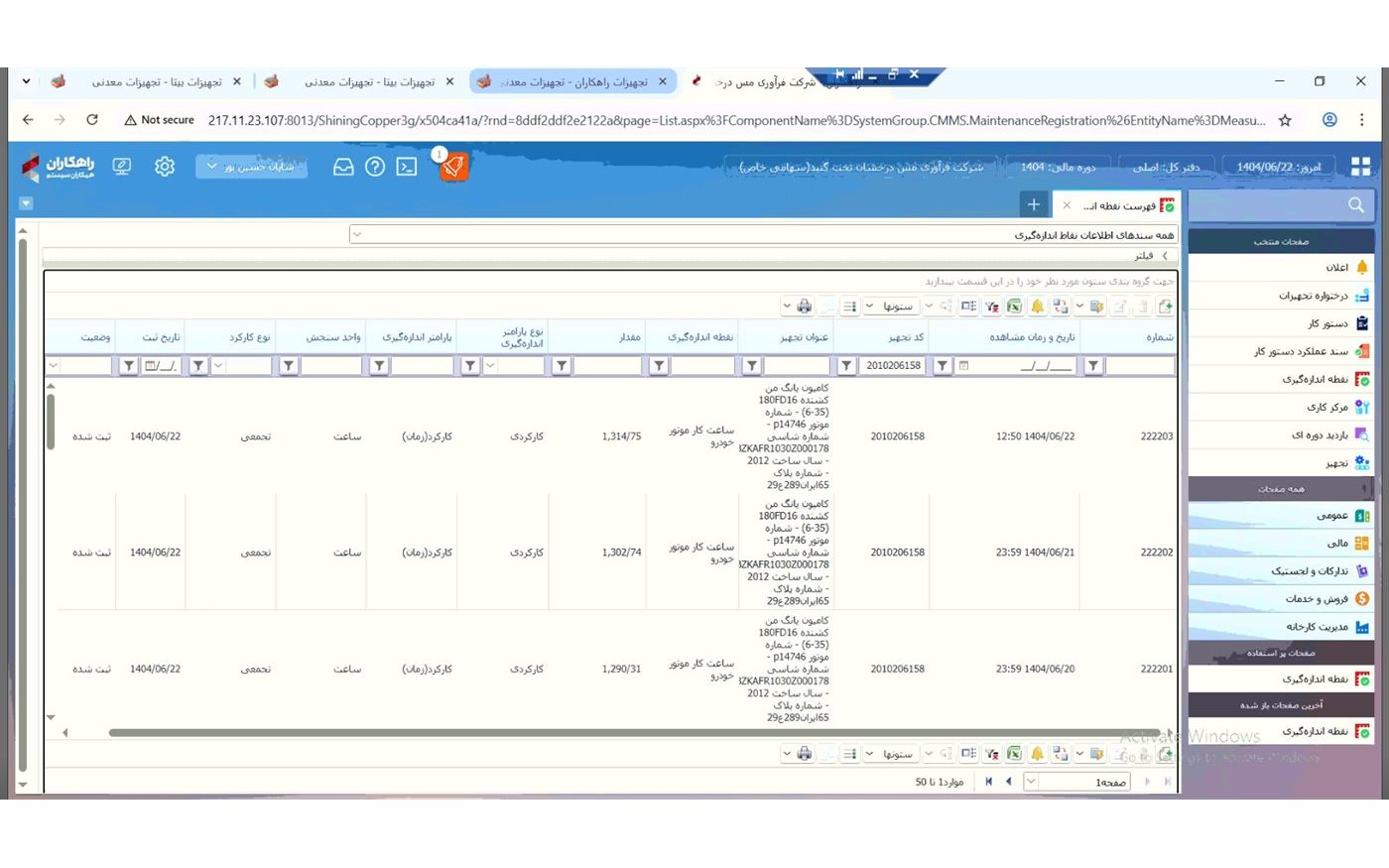Bookmark this page with the star icon

click(1285, 120)
